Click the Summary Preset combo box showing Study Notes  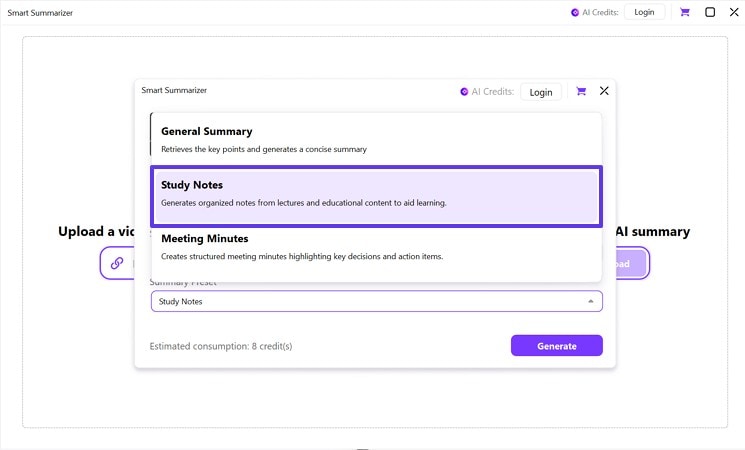coord(370,301)
